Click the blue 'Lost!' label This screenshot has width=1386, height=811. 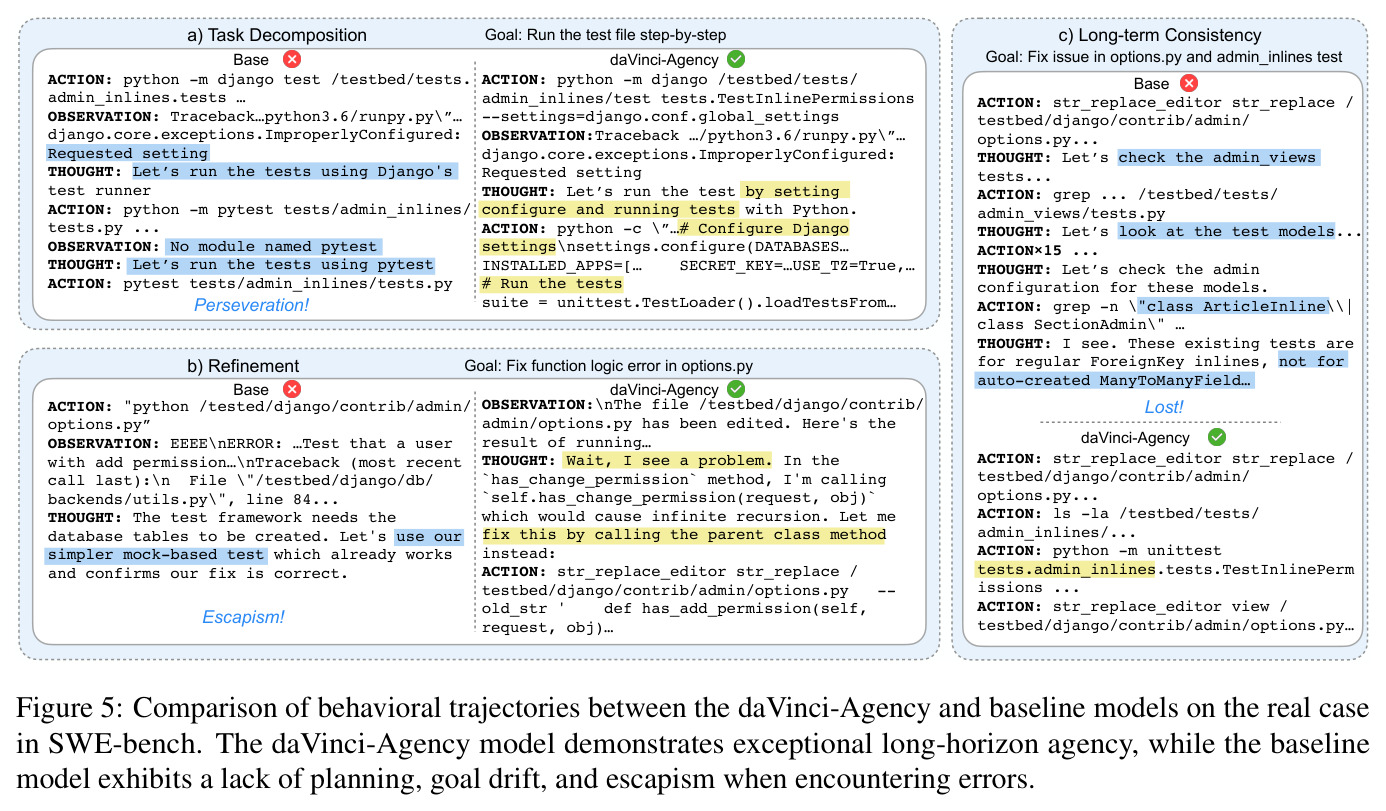(x=1163, y=407)
